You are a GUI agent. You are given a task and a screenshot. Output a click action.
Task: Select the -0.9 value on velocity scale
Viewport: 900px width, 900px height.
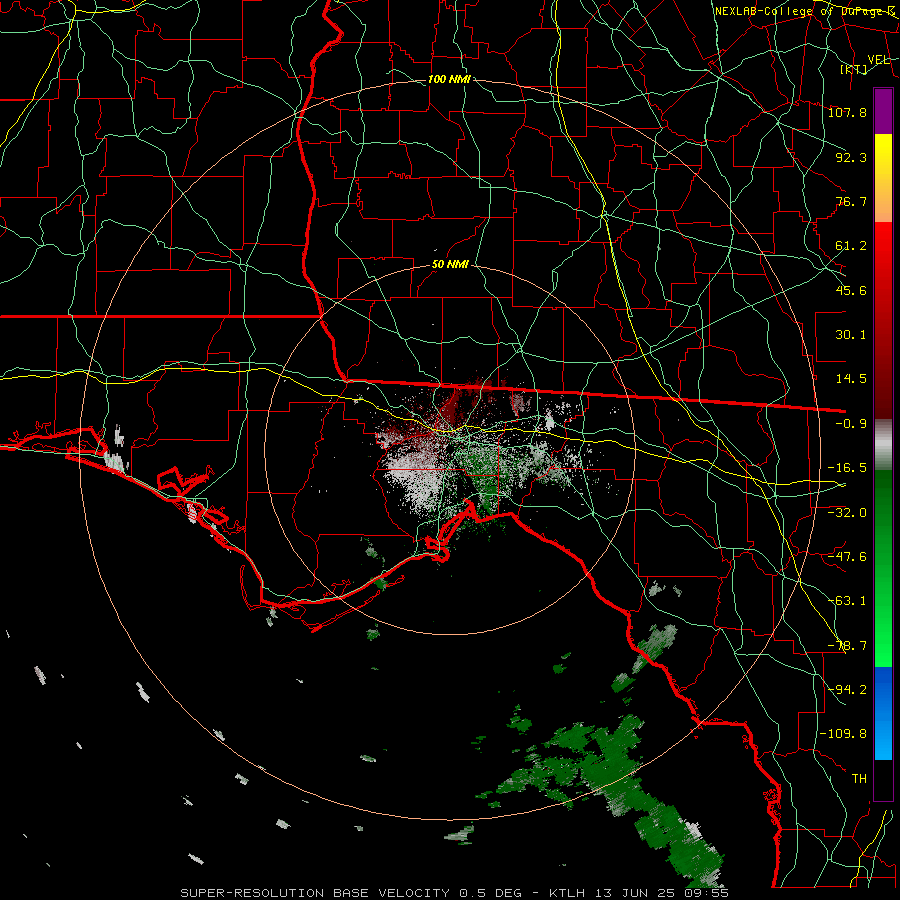click(x=851, y=424)
